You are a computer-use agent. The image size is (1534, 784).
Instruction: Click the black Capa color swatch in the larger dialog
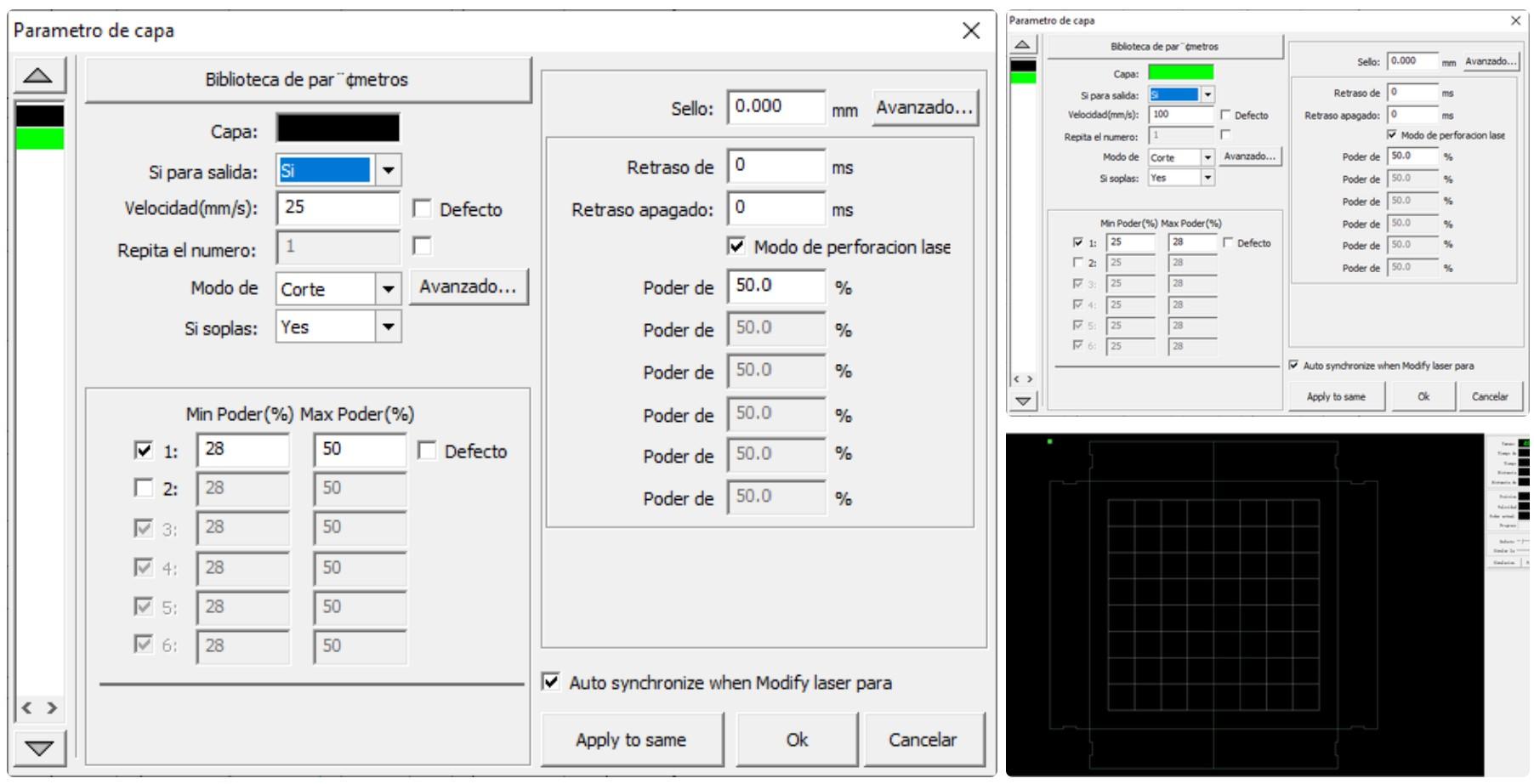click(338, 128)
